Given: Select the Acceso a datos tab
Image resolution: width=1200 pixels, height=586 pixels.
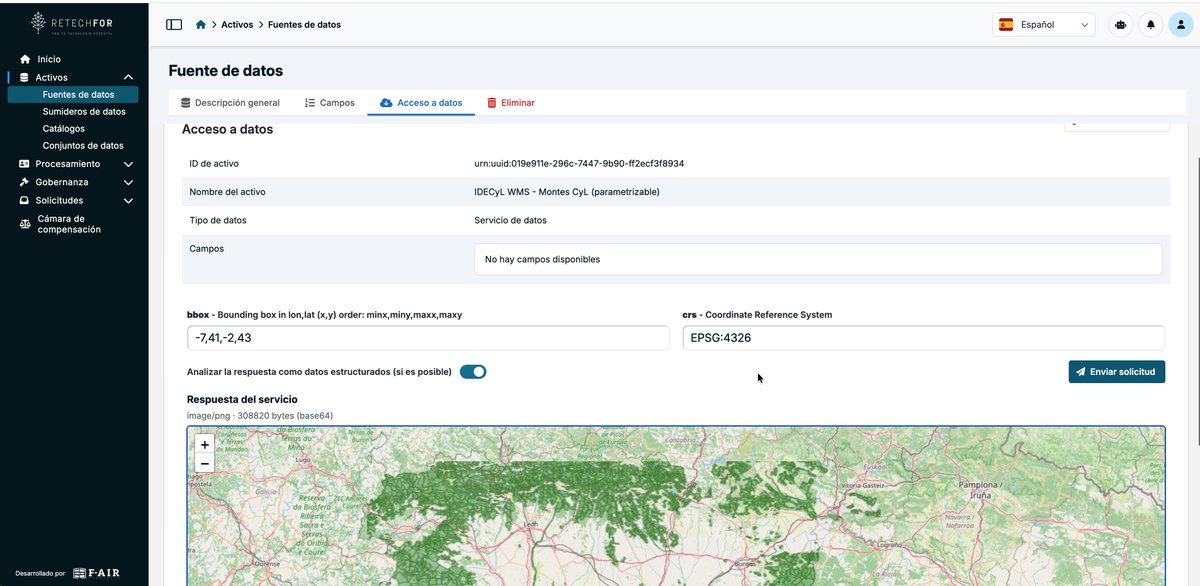Looking at the screenshot, I should point(421,102).
